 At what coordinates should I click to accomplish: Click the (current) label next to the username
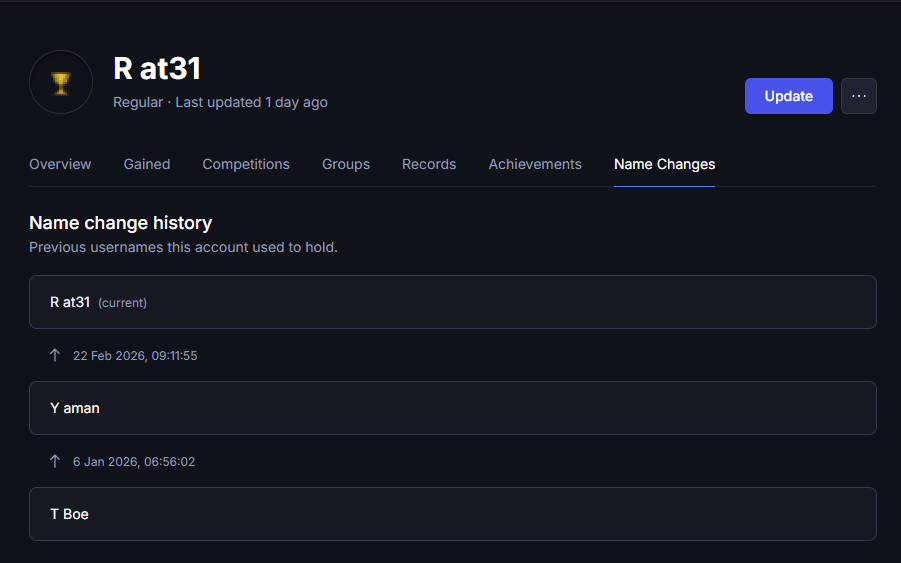tap(122, 303)
